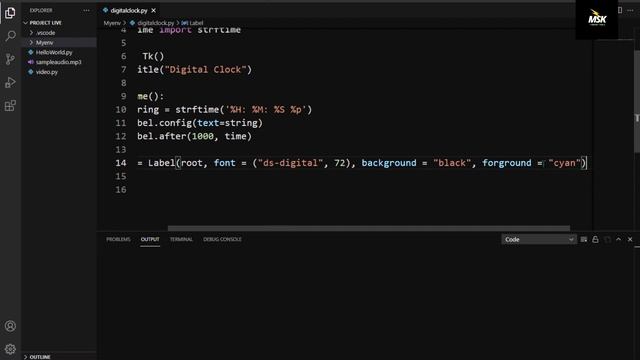Image resolution: width=640 pixels, height=360 pixels.
Task: Open the Run and Debug view
Action: (x=10, y=82)
